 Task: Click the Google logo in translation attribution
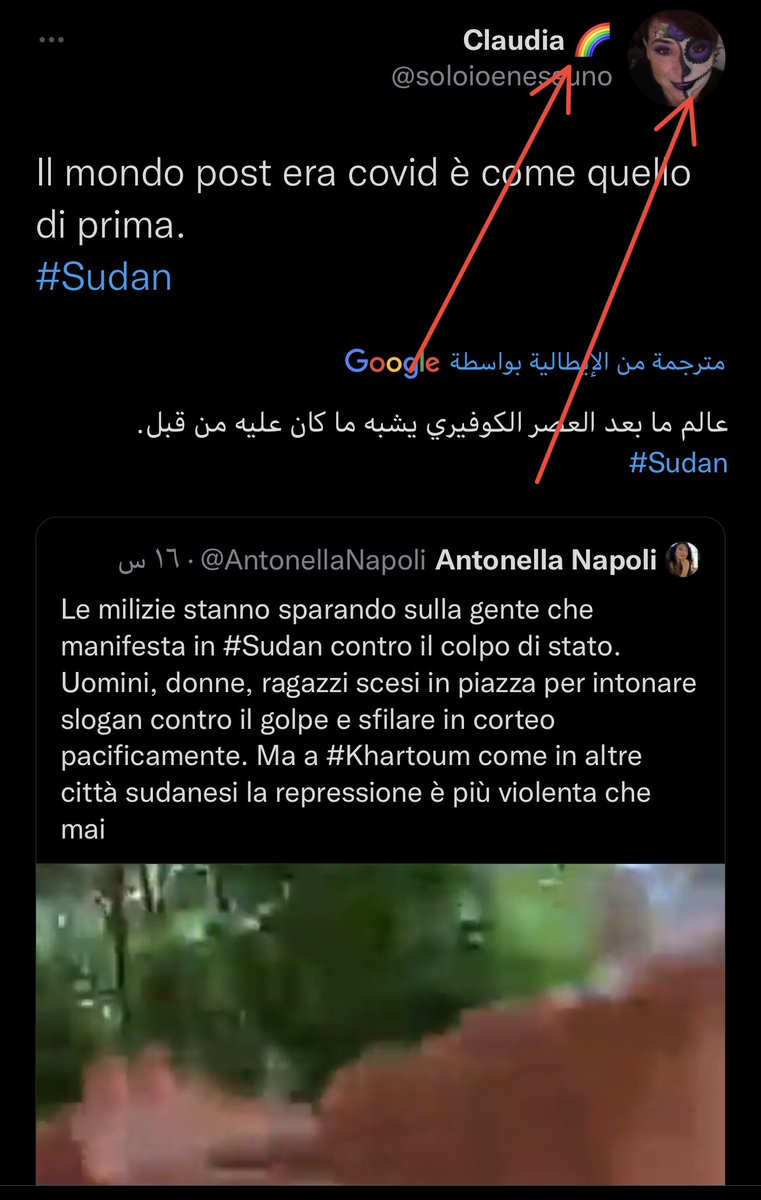point(392,362)
